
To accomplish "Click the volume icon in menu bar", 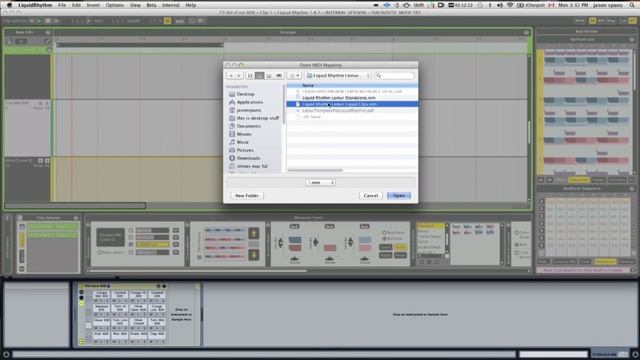I will 500,5.
